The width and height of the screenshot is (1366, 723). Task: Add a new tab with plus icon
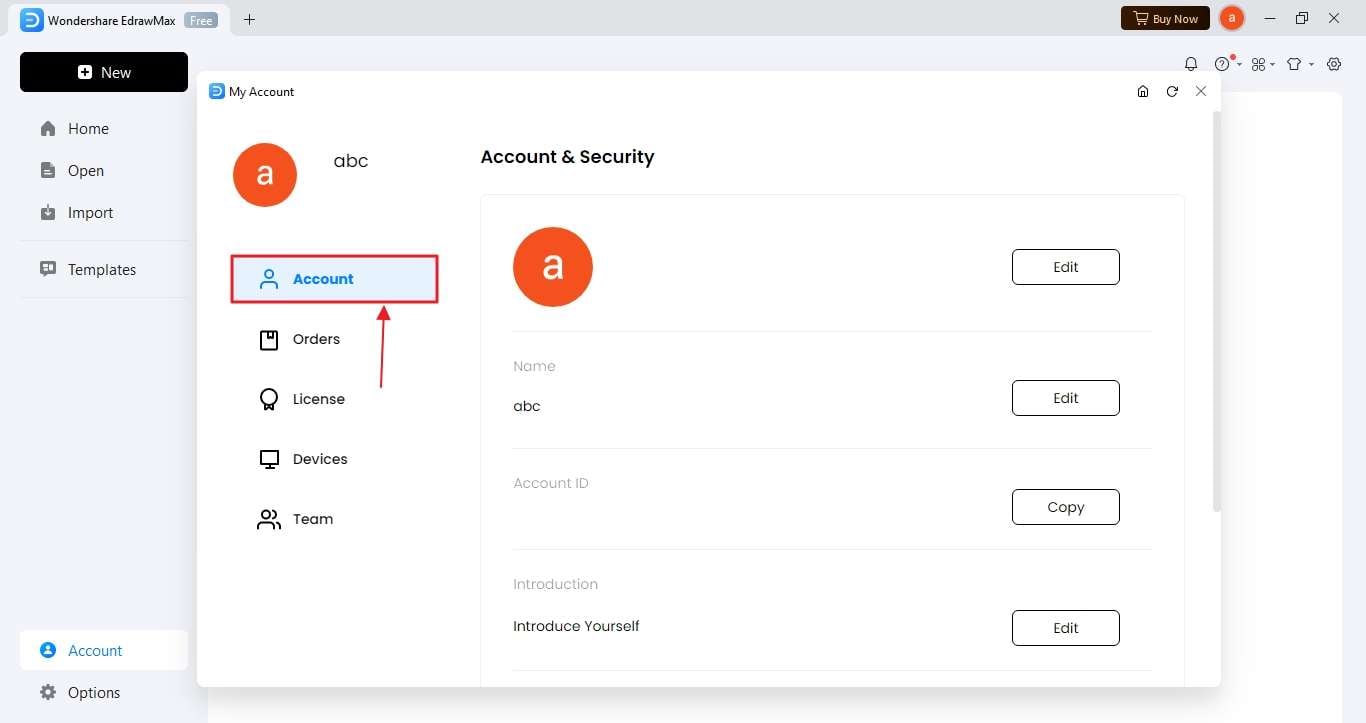[250, 19]
